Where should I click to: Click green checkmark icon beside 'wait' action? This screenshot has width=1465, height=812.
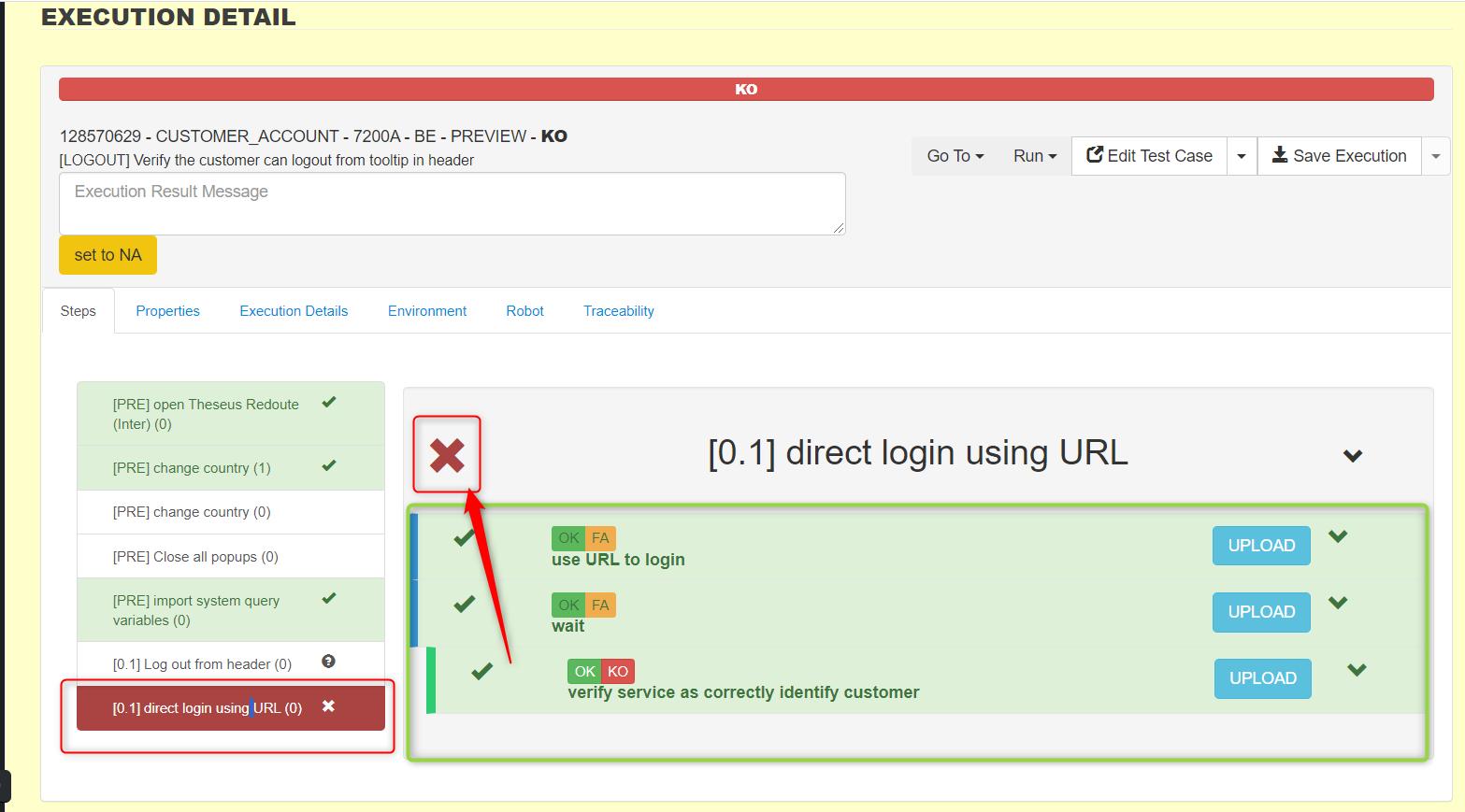tap(464, 605)
